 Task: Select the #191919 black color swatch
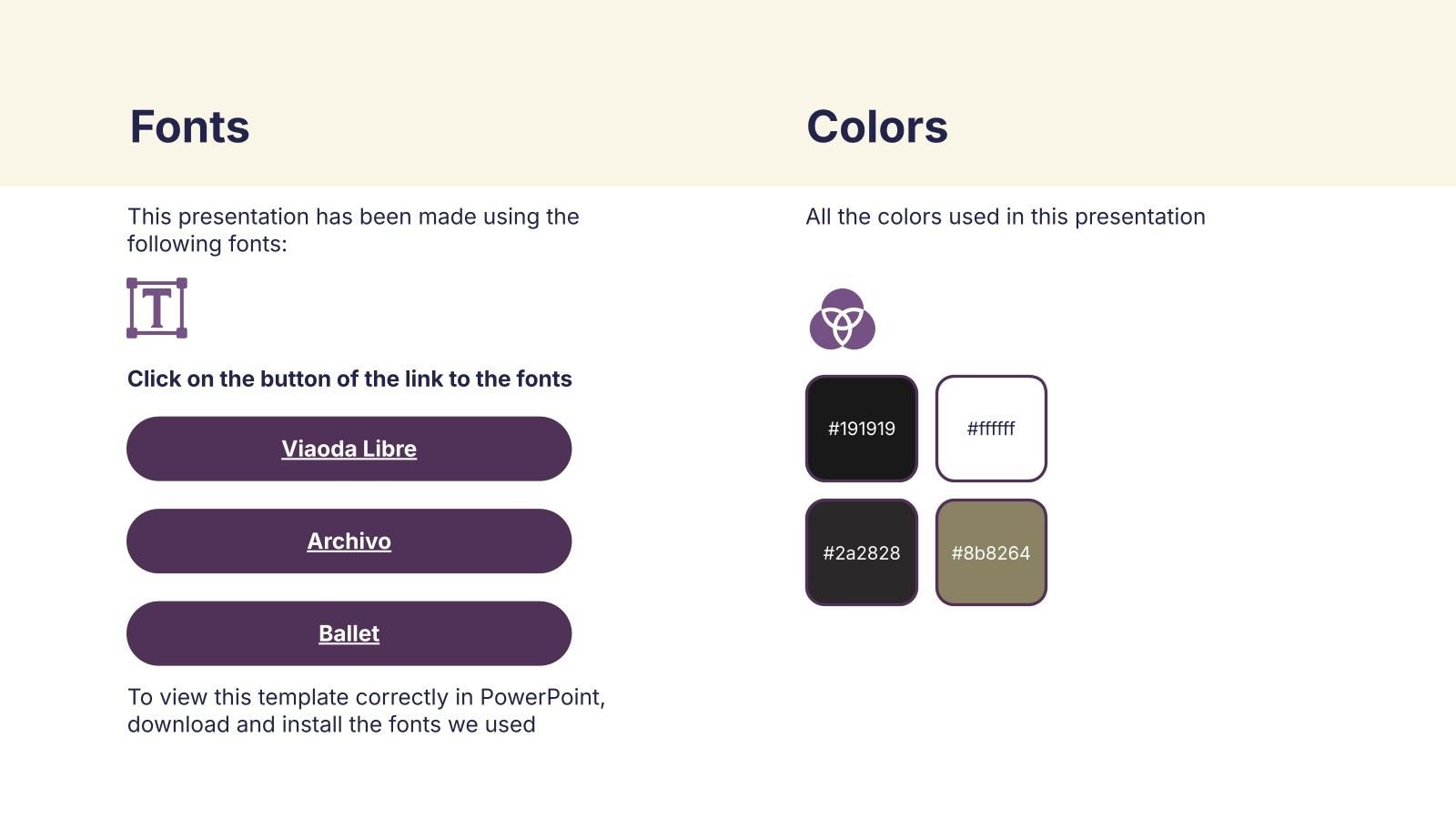pyautogui.click(x=862, y=429)
